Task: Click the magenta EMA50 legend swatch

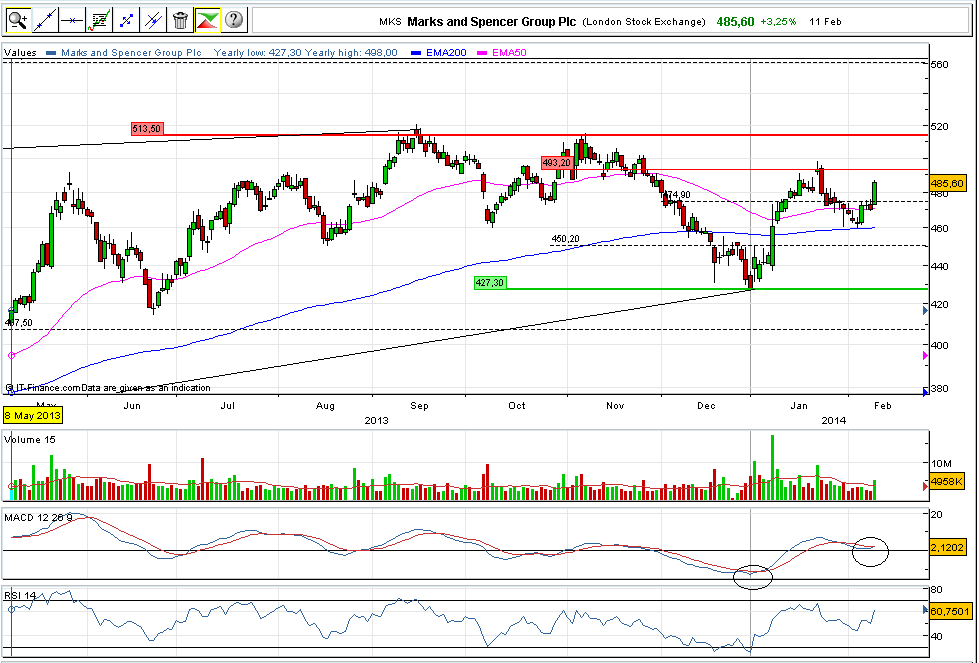Action: pyautogui.click(x=483, y=53)
